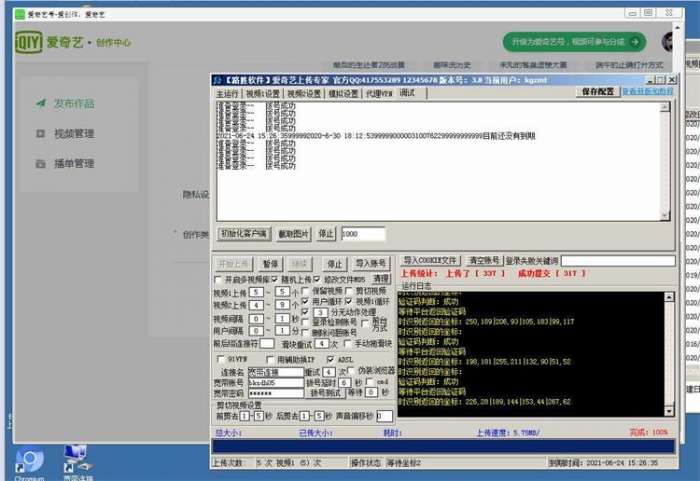This screenshot has height=481, width=700.
Task: Enable the 手动微滑块 checkbox
Action: coord(348,343)
